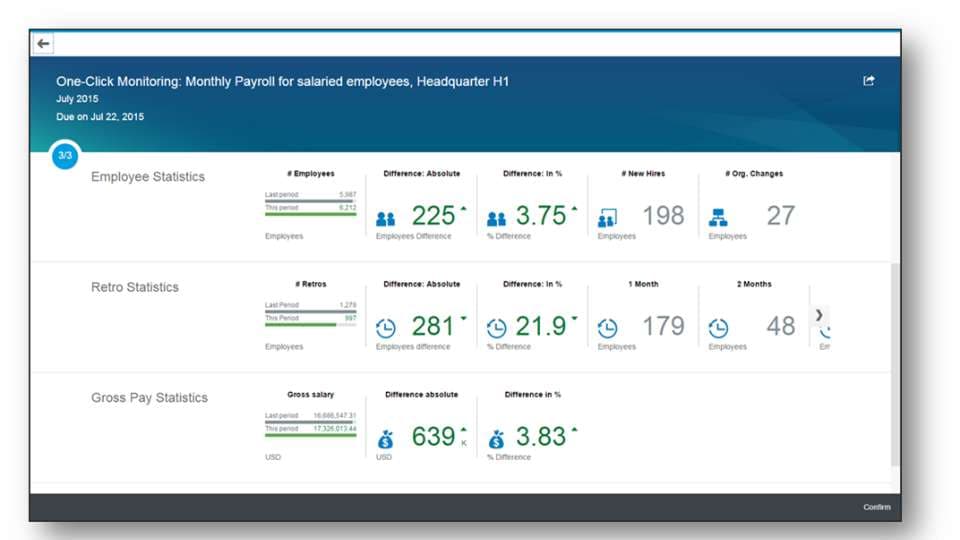960x540 pixels.
Task: Click the vertical scrollbar on the right
Action: [895, 365]
